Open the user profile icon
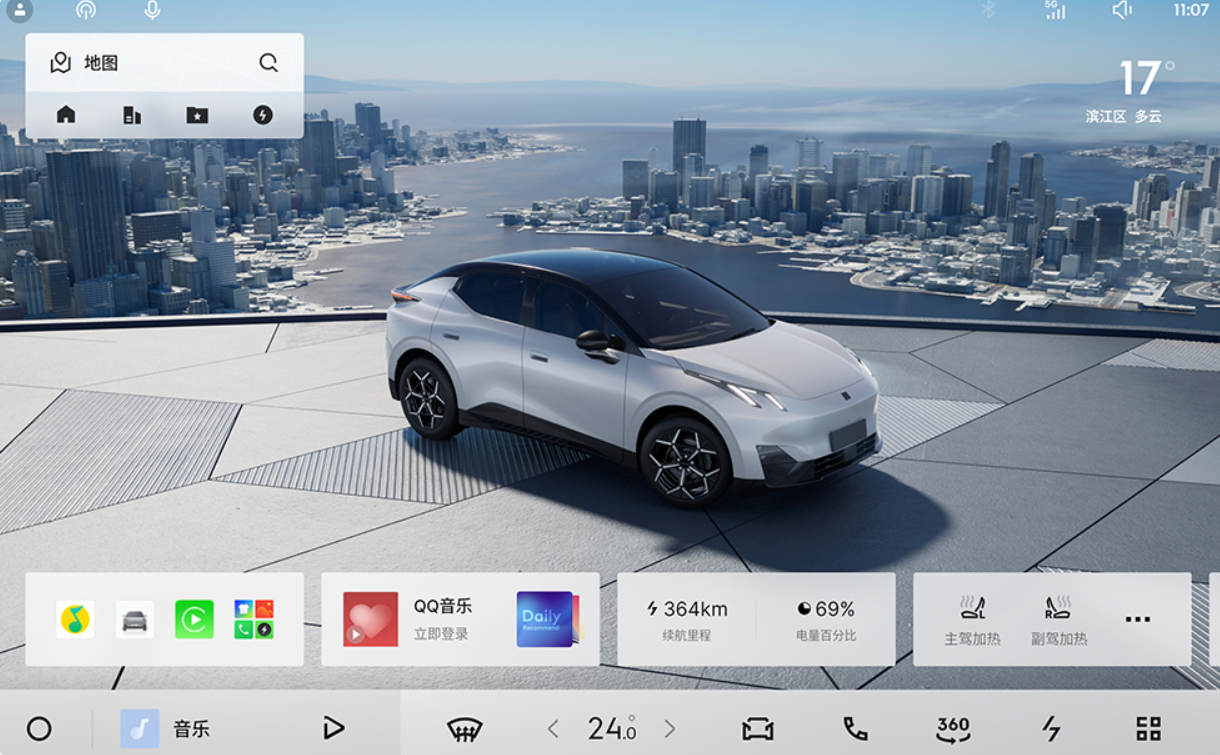Image resolution: width=1220 pixels, height=755 pixels. click(19, 10)
